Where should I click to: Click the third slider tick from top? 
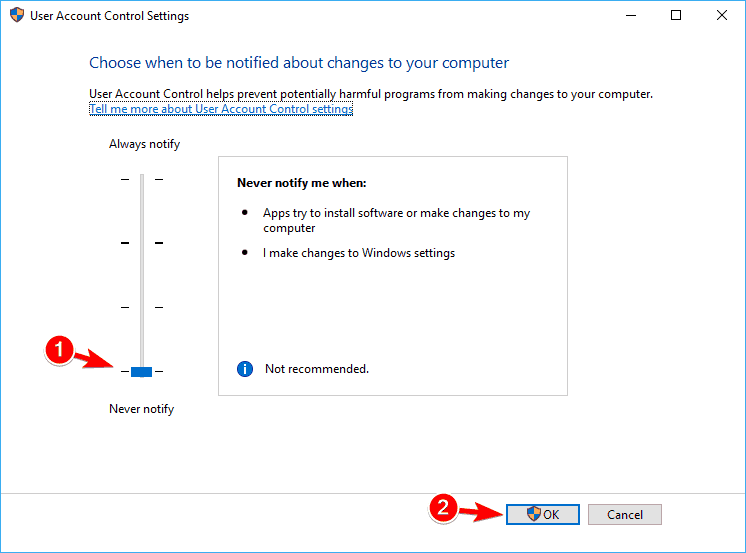point(142,307)
